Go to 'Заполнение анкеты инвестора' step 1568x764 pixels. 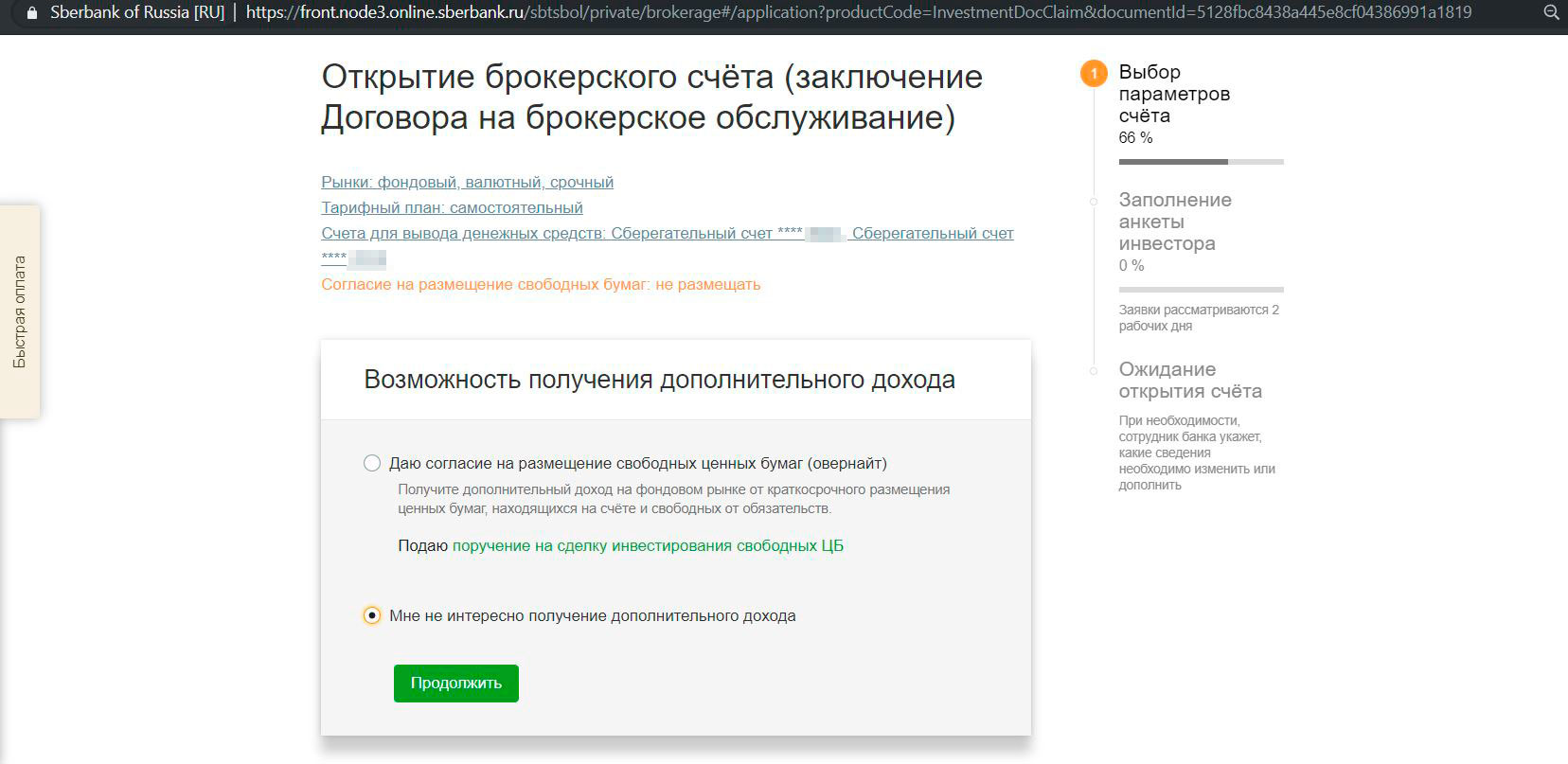point(1174,222)
